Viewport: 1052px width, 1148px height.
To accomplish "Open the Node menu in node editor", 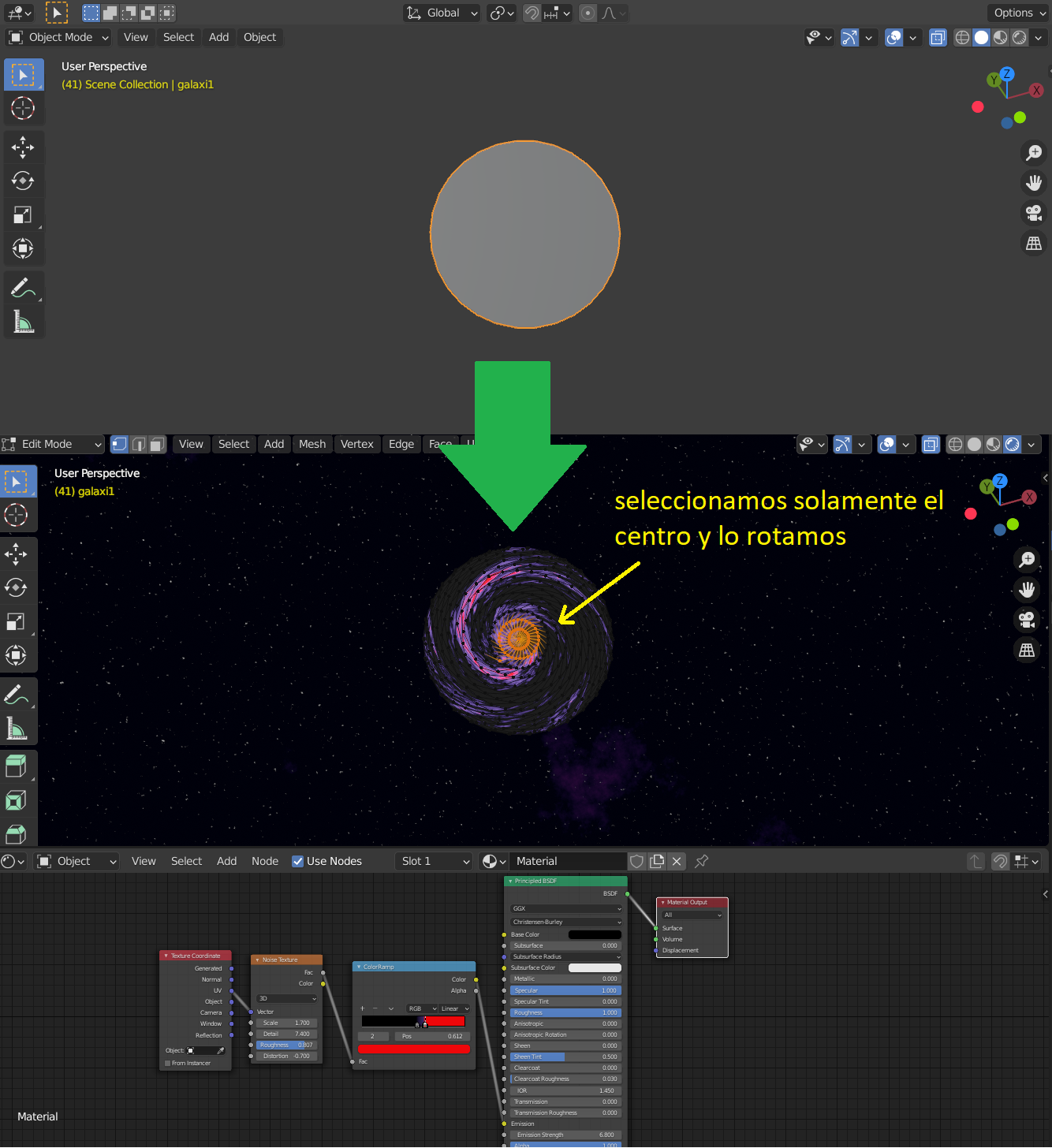I will tap(265, 861).
